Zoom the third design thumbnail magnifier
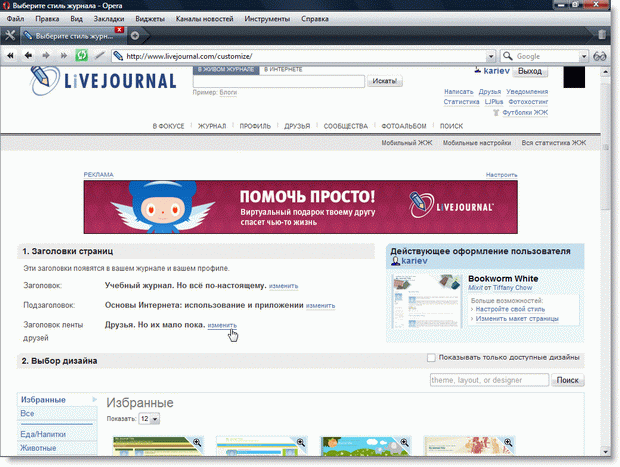Viewport: 620px width, 467px height. (x=404, y=442)
